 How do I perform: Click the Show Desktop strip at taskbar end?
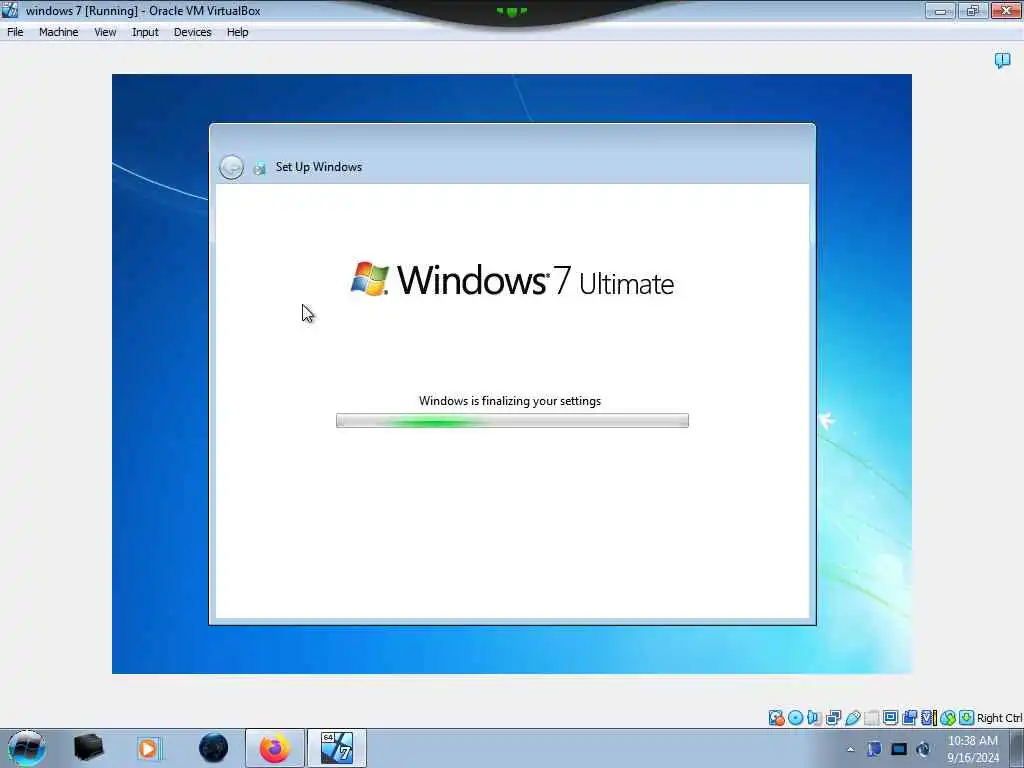pyautogui.click(x=1017, y=748)
